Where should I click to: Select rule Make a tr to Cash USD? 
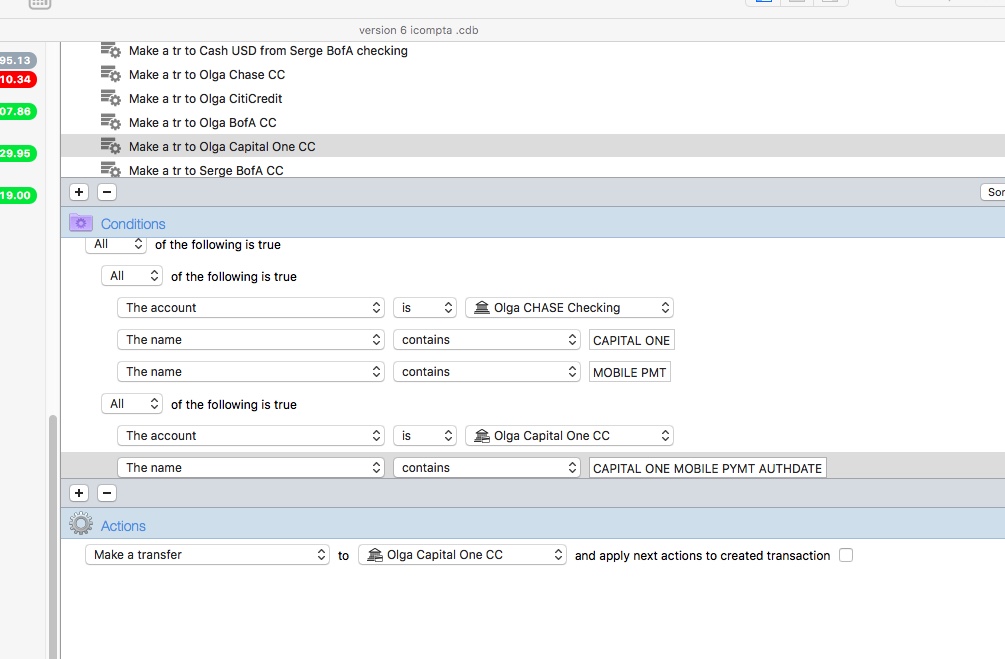268,50
